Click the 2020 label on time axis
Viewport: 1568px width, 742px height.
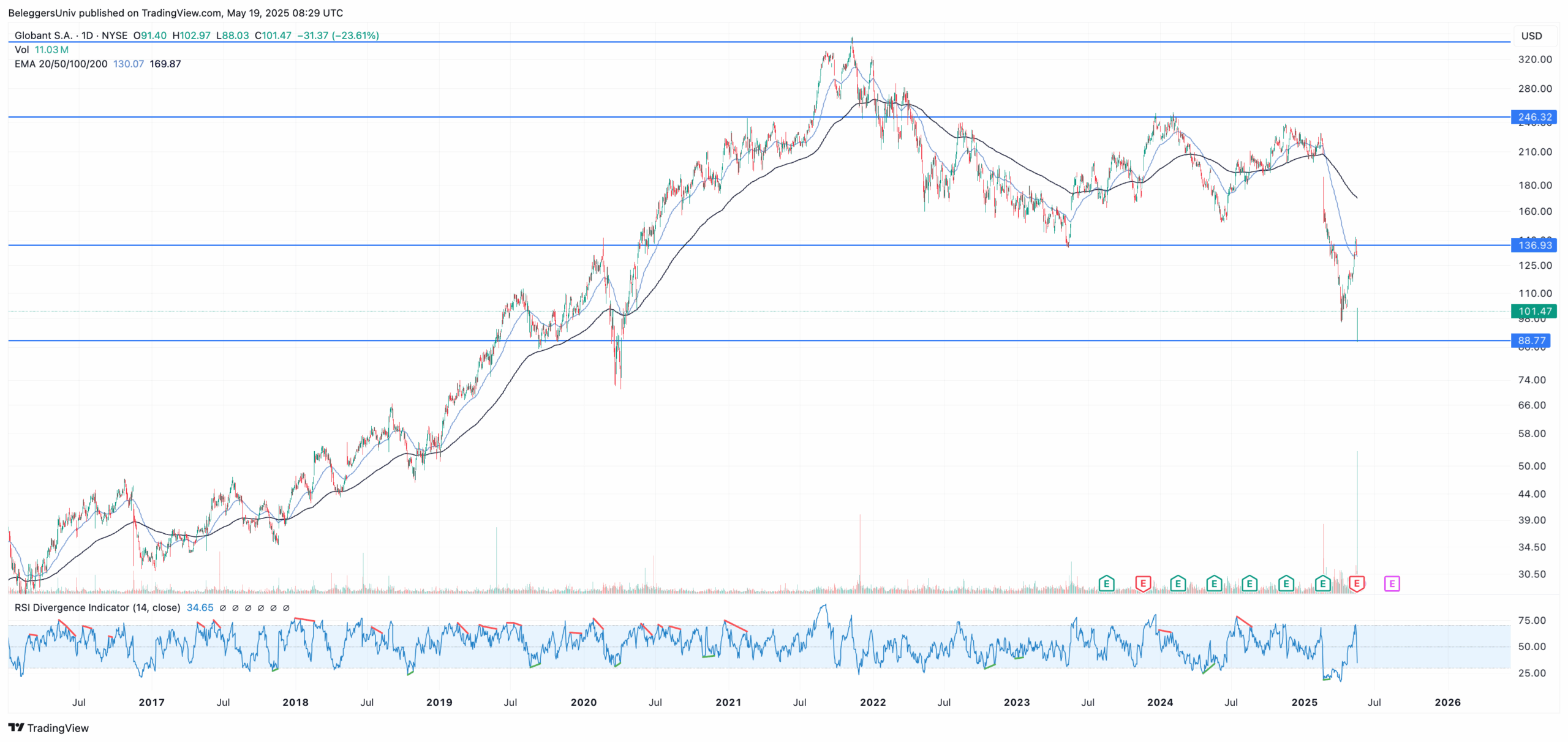584,702
